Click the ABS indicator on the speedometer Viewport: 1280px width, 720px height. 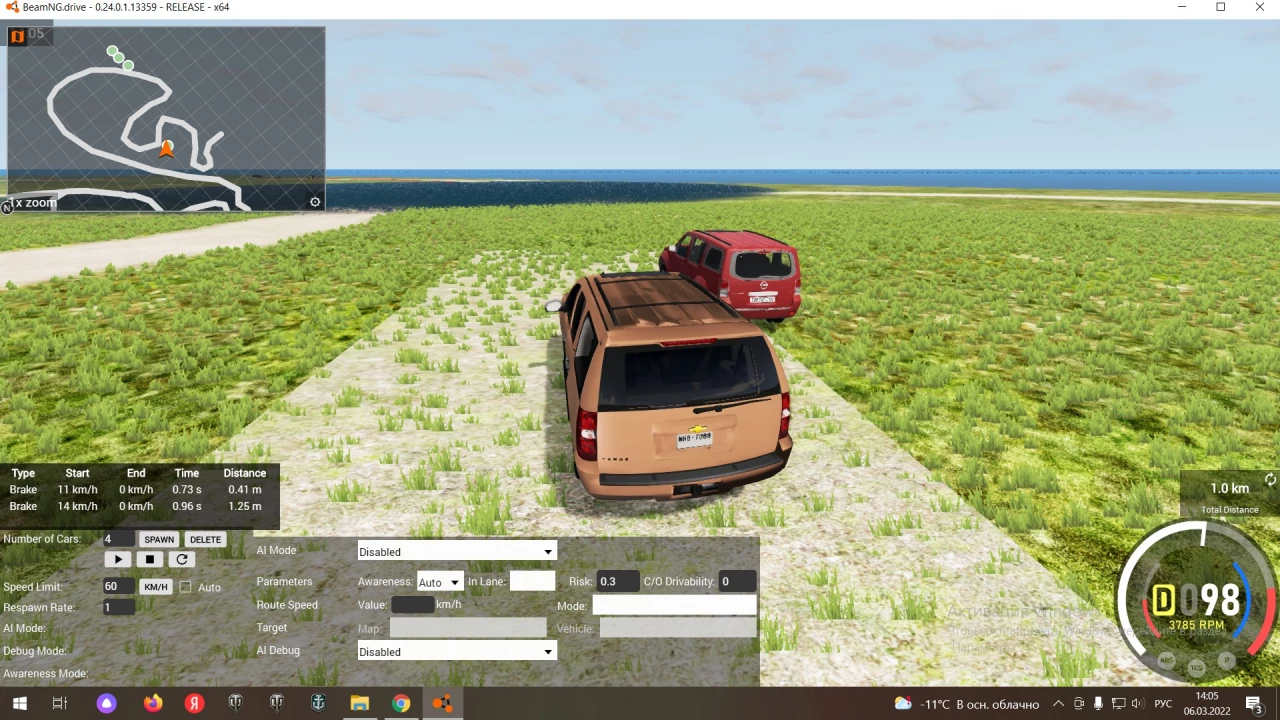tap(1166, 660)
